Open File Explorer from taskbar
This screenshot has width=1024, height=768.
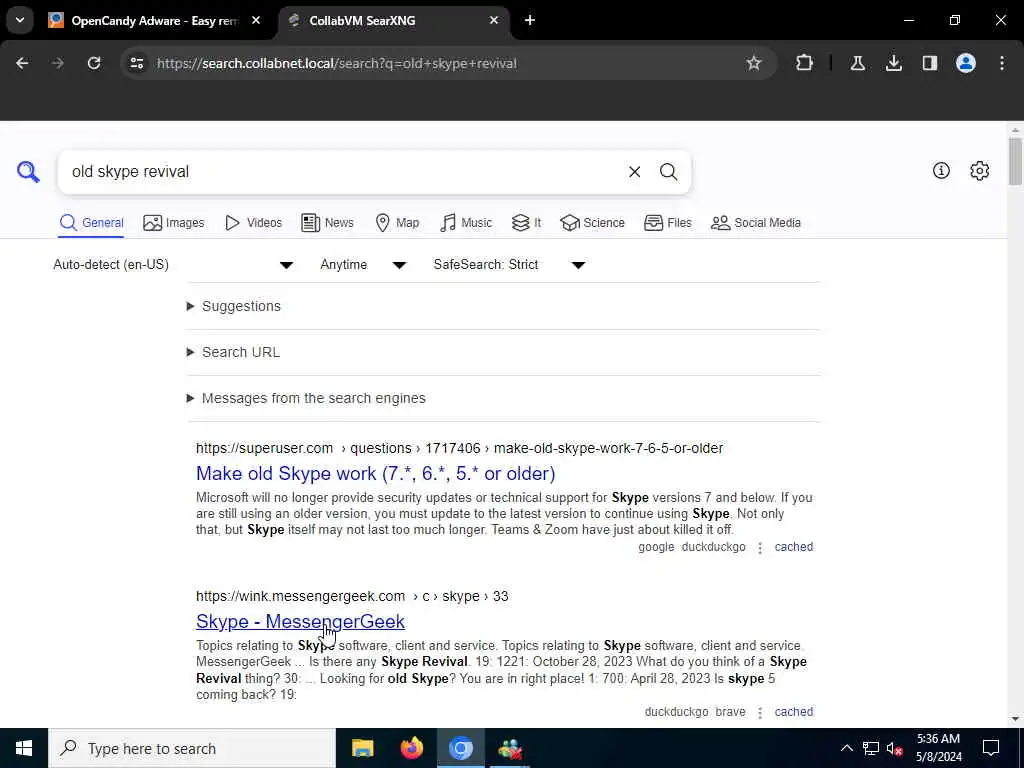click(362, 748)
